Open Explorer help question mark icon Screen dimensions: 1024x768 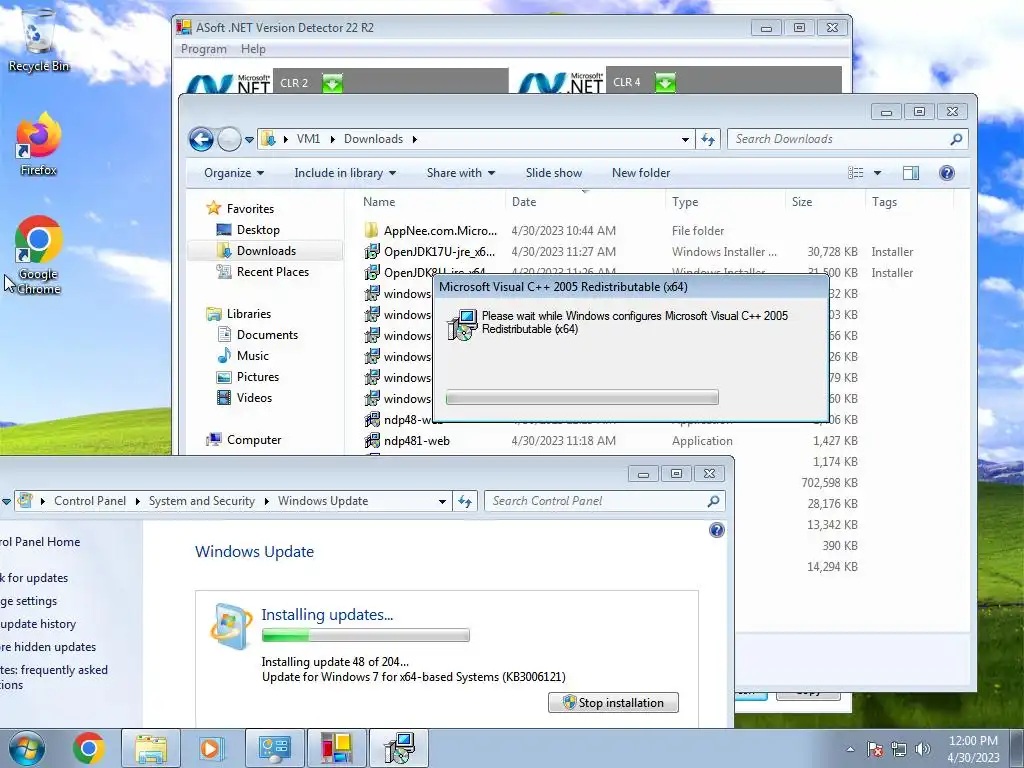coord(947,173)
